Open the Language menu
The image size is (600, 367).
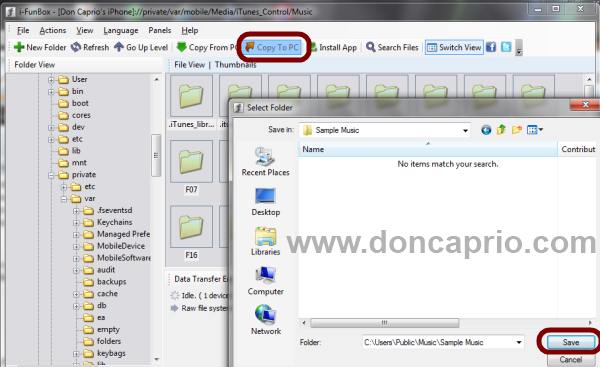tap(121, 30)
